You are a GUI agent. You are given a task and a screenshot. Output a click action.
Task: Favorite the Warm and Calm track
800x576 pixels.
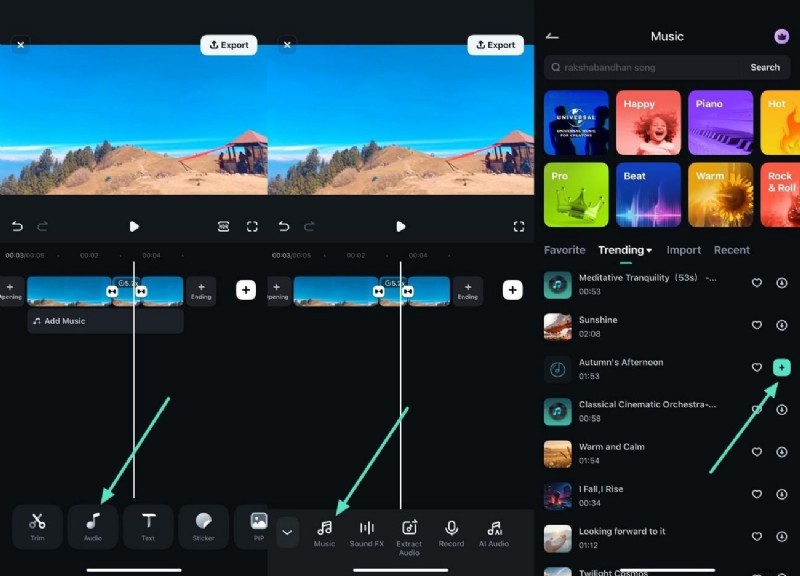pyautogui.click(x=757, y=451)
